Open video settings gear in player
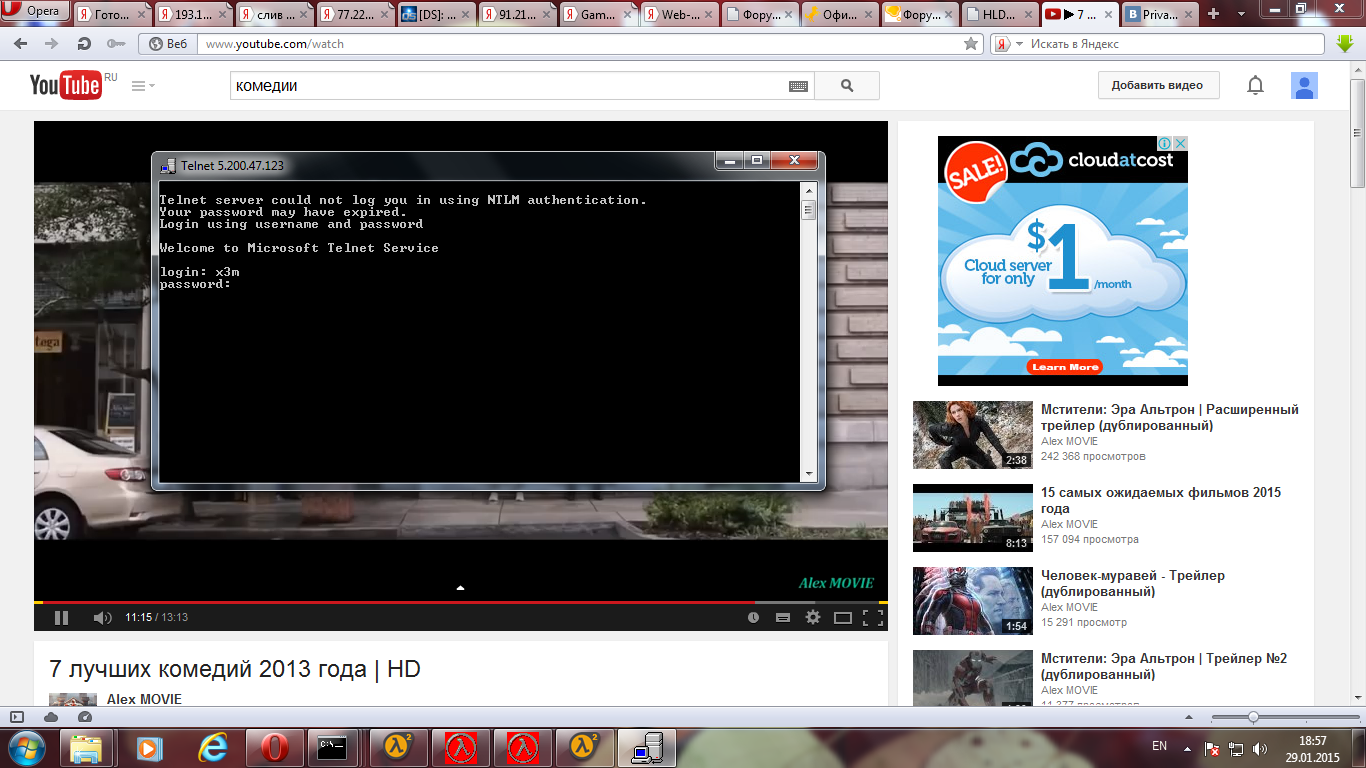This screenshot has height=768, width=1366. [x=813, y=618]
